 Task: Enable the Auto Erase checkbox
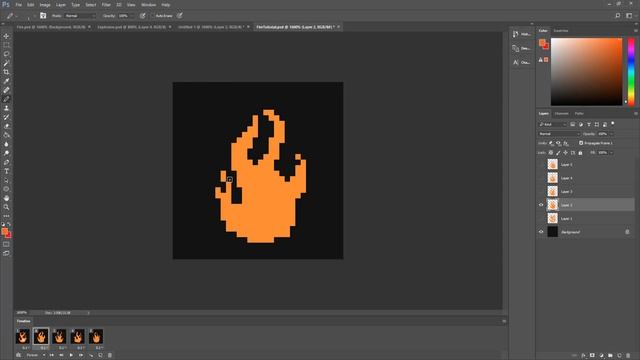pyautogui.click(x=152, y=16)
